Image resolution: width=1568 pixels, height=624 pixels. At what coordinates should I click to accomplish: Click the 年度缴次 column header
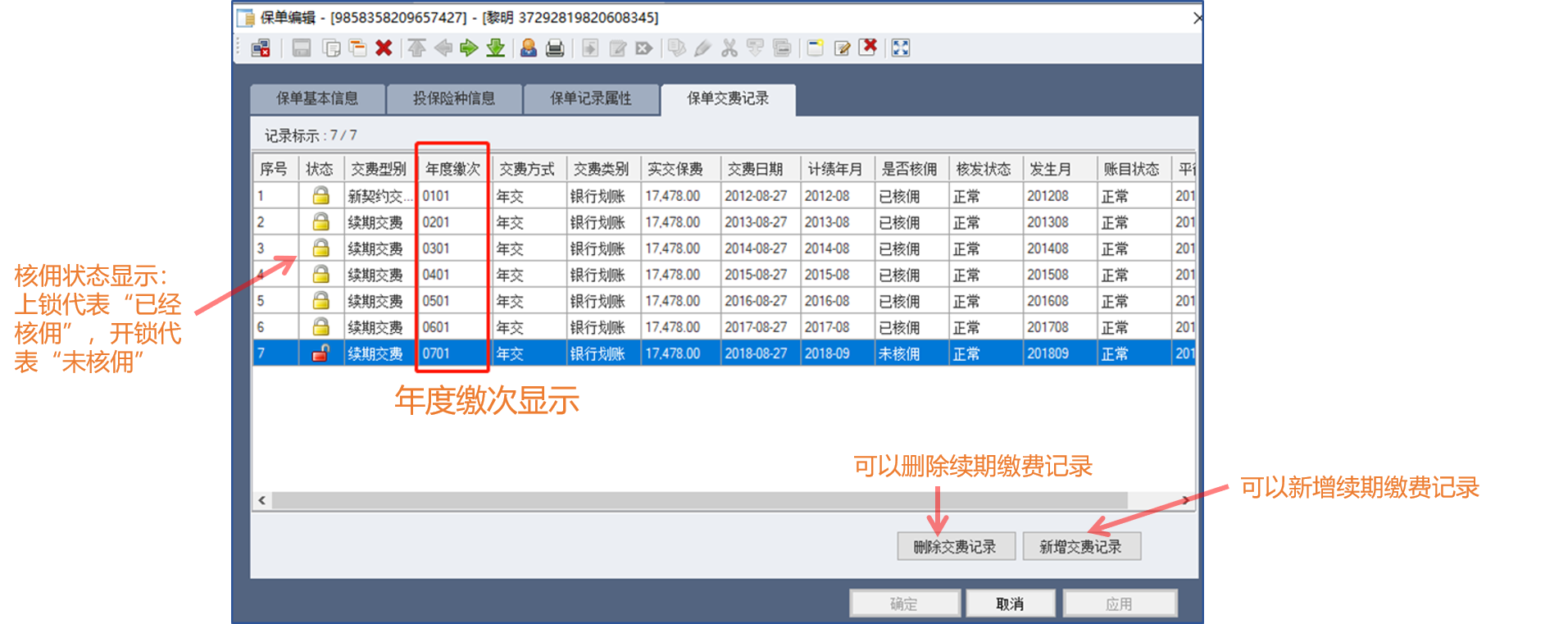(x=452, y=170)
